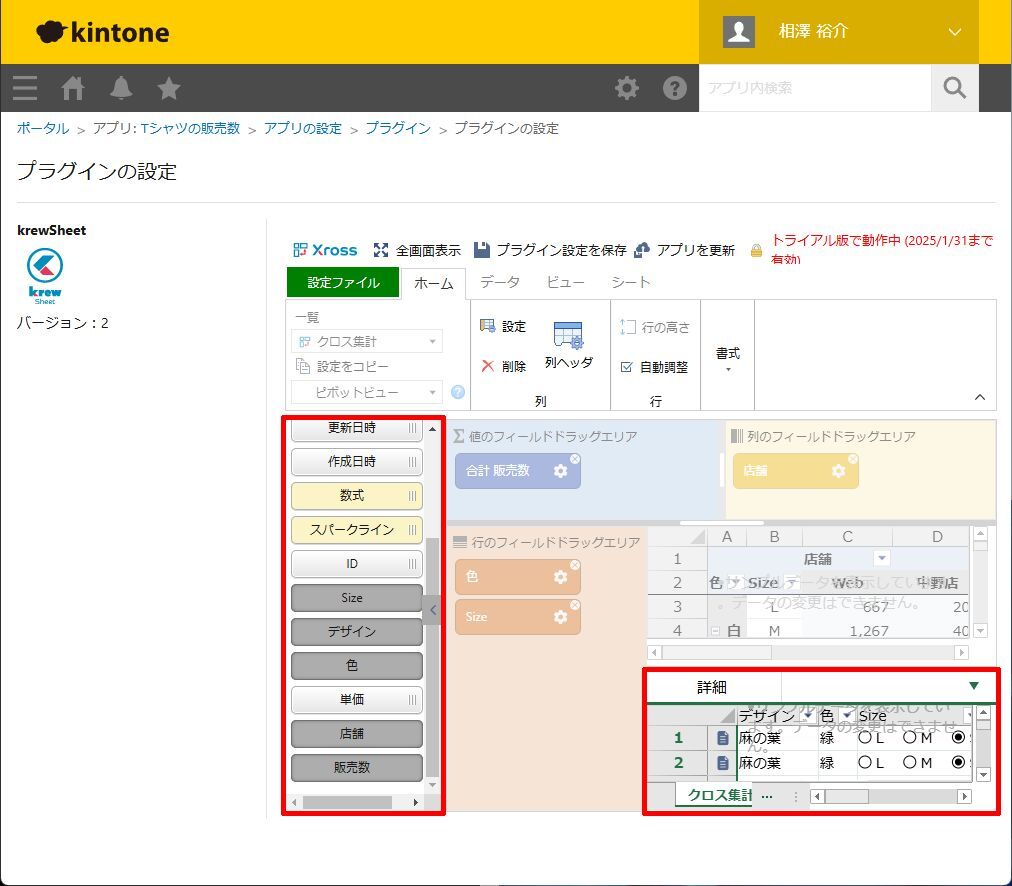1012x886 pixels.
Task: Select the ホーム ribbon tab
Action: coord(433,283)
